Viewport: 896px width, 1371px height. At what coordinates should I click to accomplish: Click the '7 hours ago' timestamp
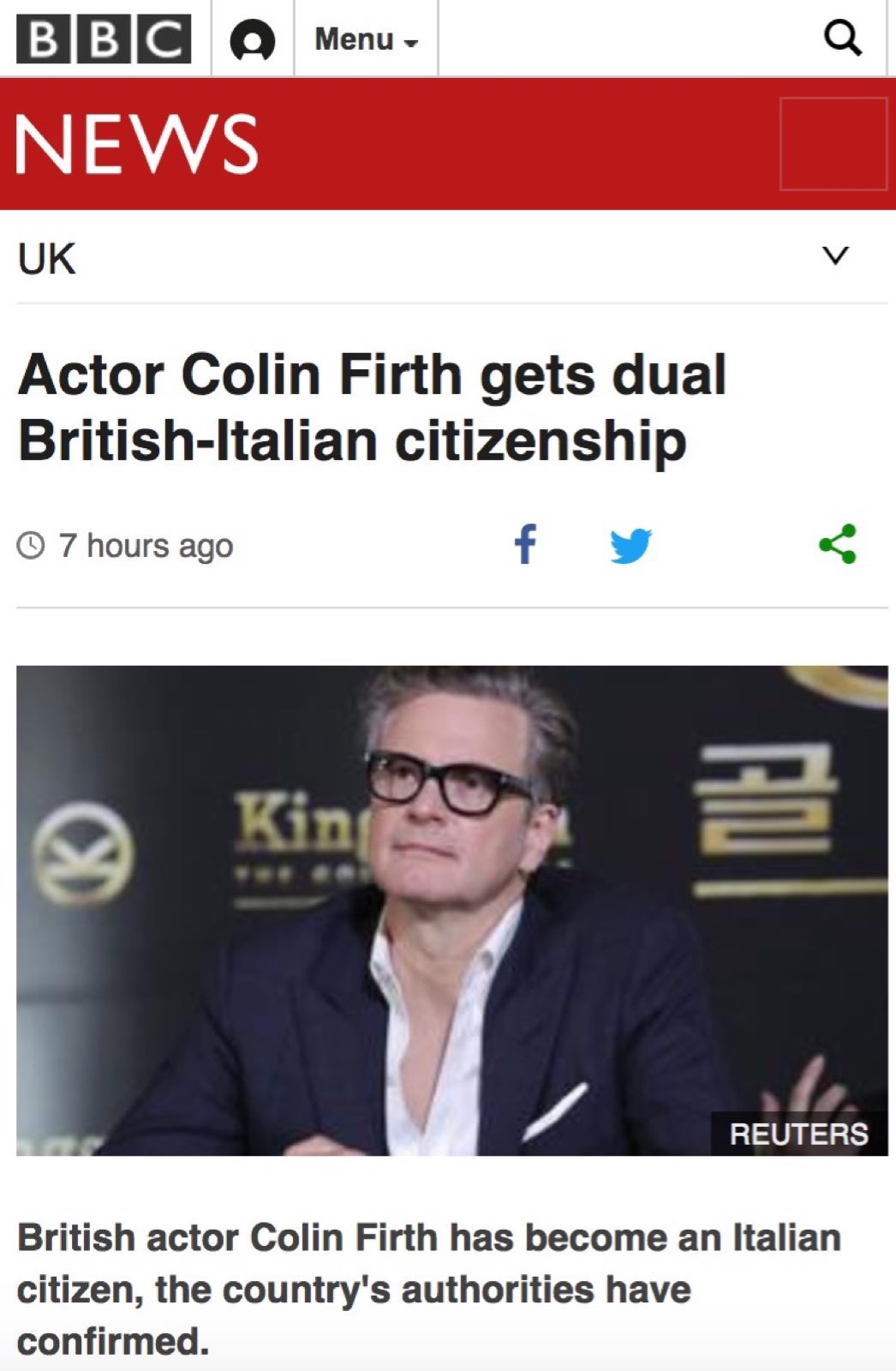[x=146, y=546]
